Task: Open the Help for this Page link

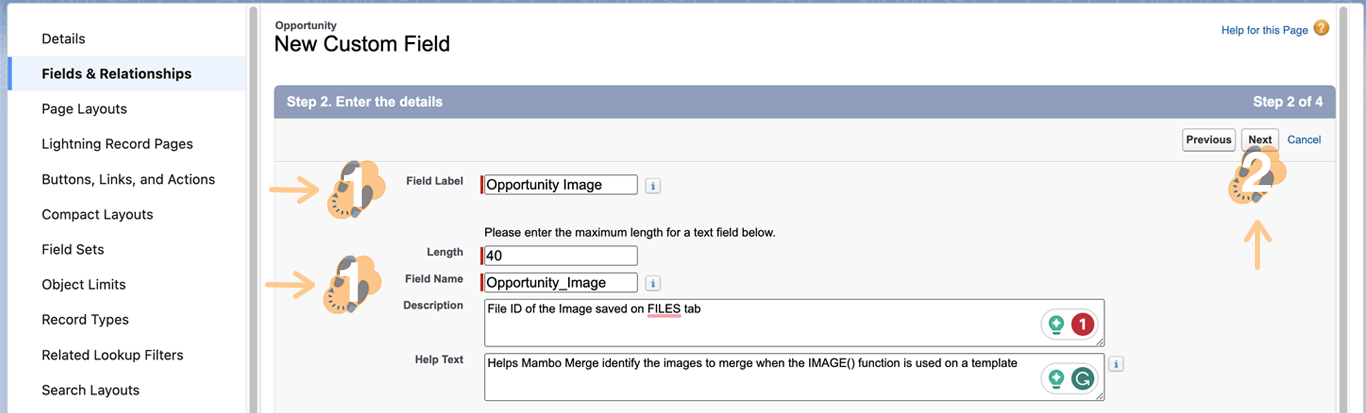Action: pos(1264,30)
